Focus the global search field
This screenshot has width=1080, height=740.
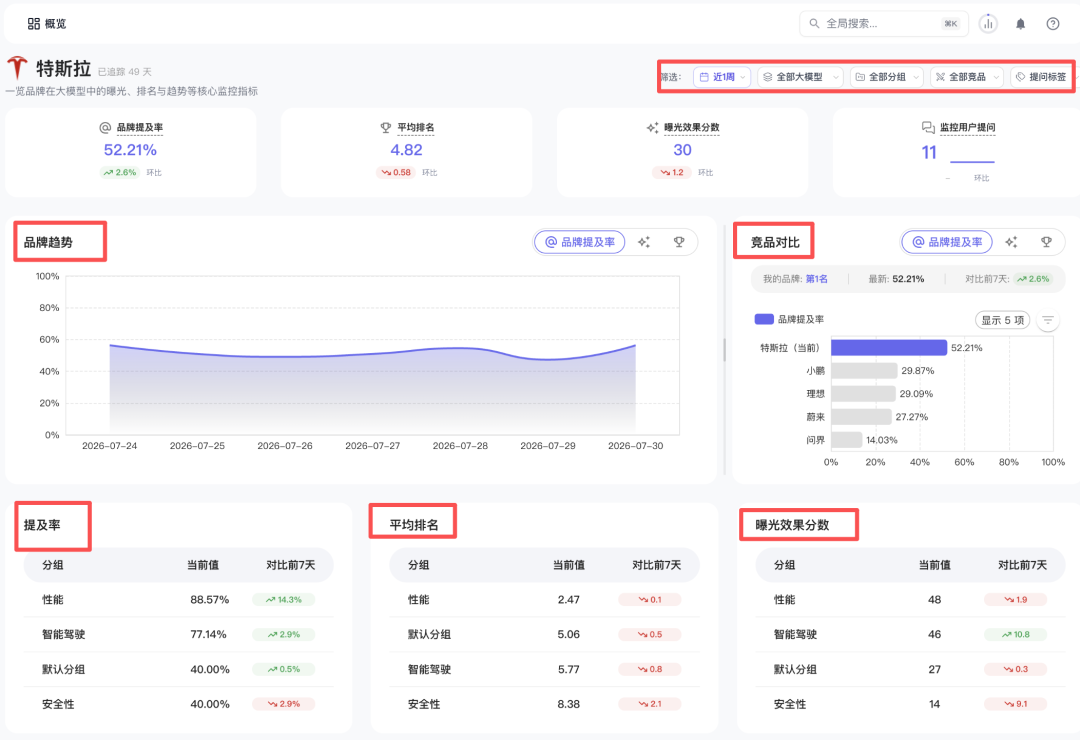884,23
